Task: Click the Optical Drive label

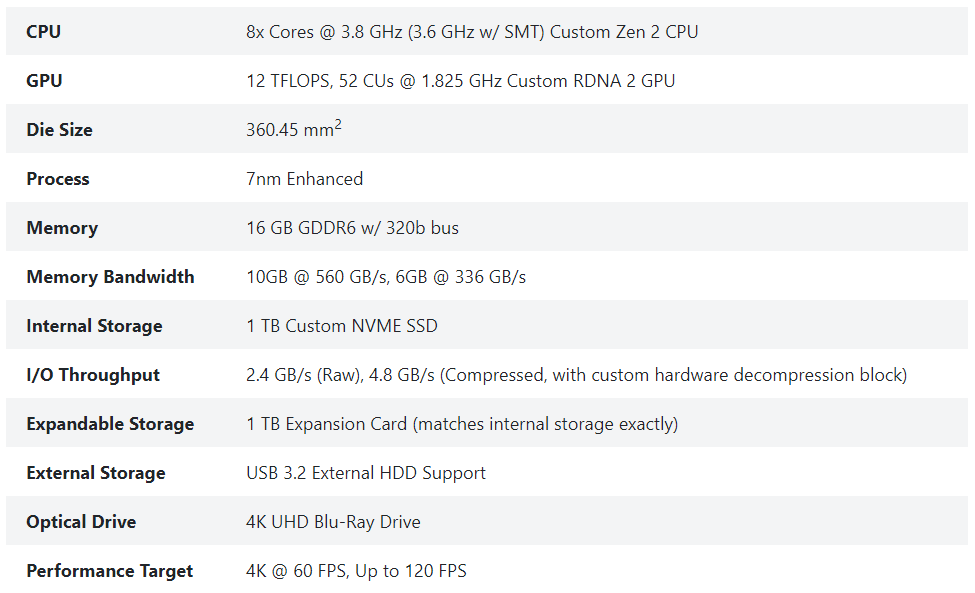Action: pyautogui.click(x=81, y=522)
